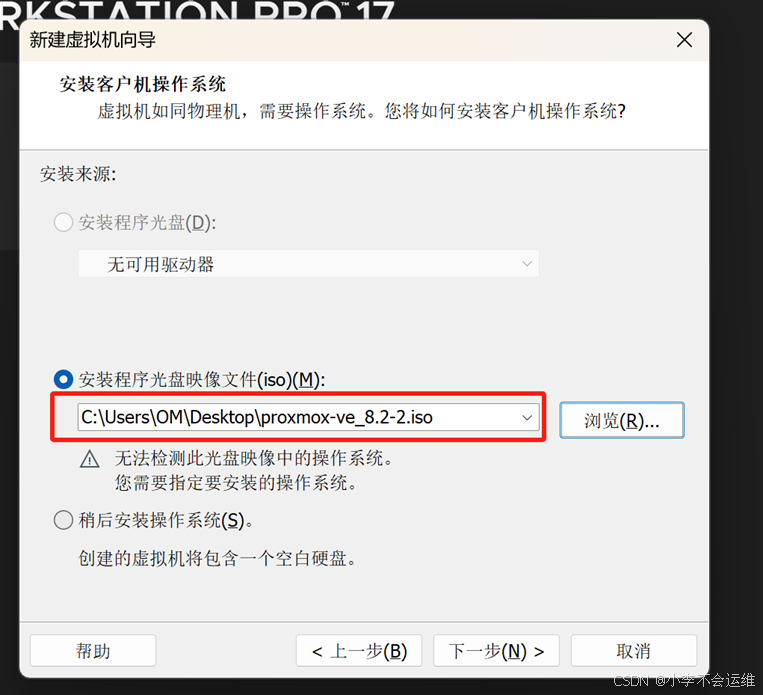Cancel the wizard with 取消
This screenshot has height=695, width=763.
coord(634,651)
